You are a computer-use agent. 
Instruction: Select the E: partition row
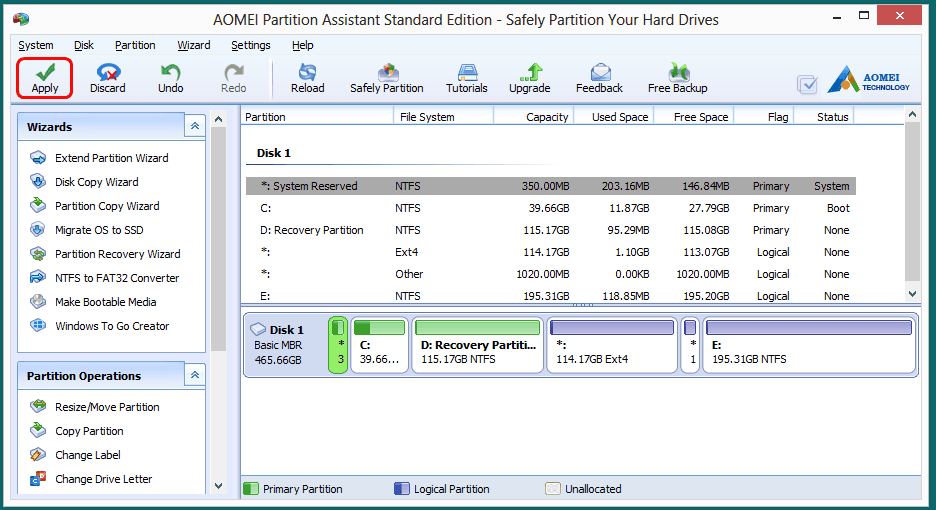click(551, 296)
